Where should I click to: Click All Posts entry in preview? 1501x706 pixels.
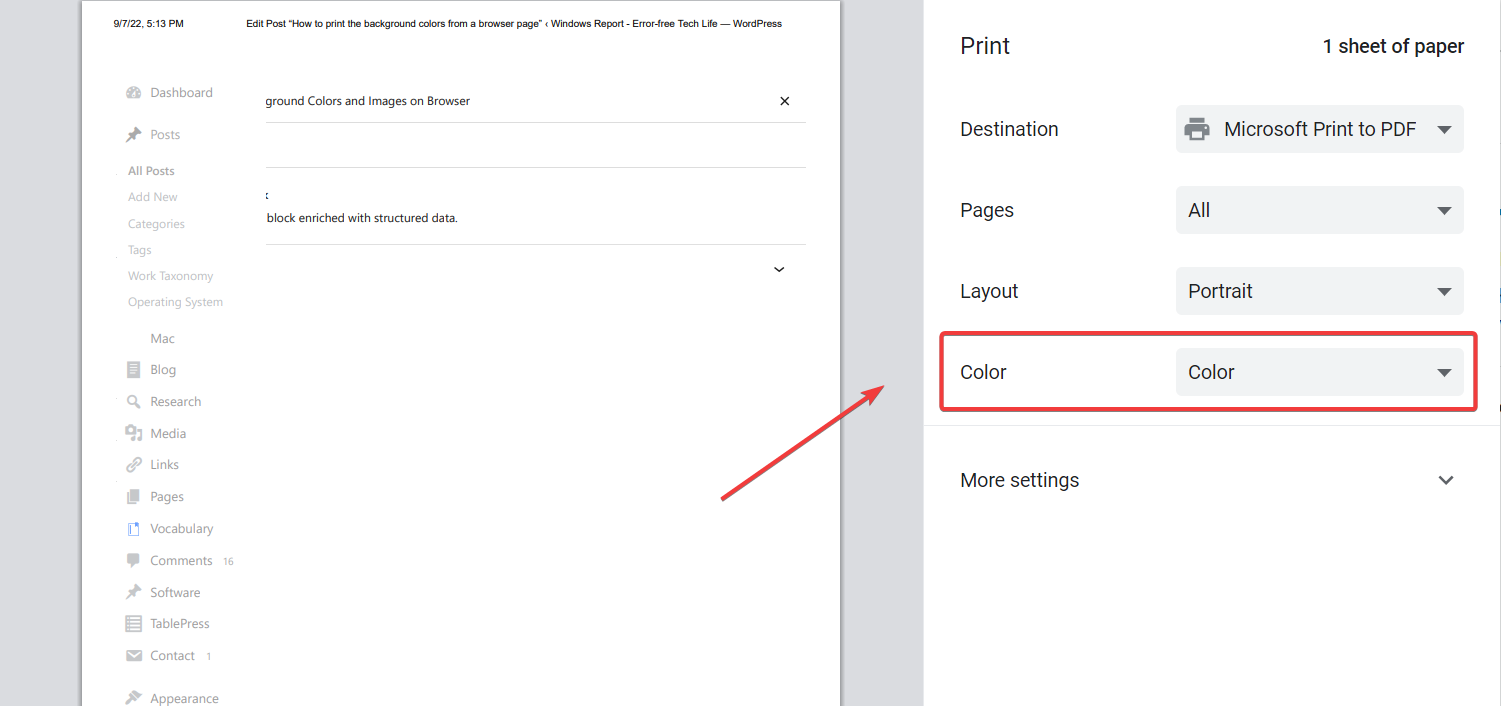151,171
